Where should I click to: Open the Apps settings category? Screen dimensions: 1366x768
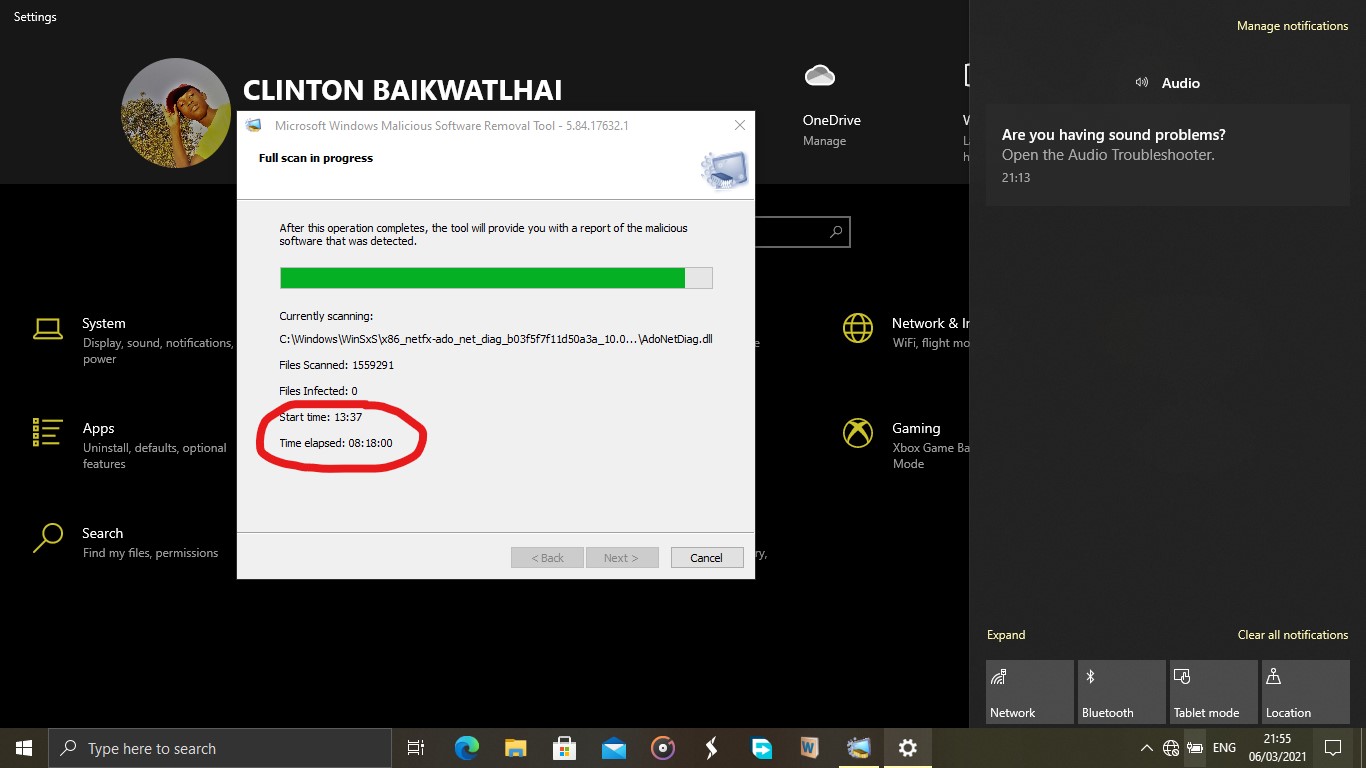click(98, 428)
